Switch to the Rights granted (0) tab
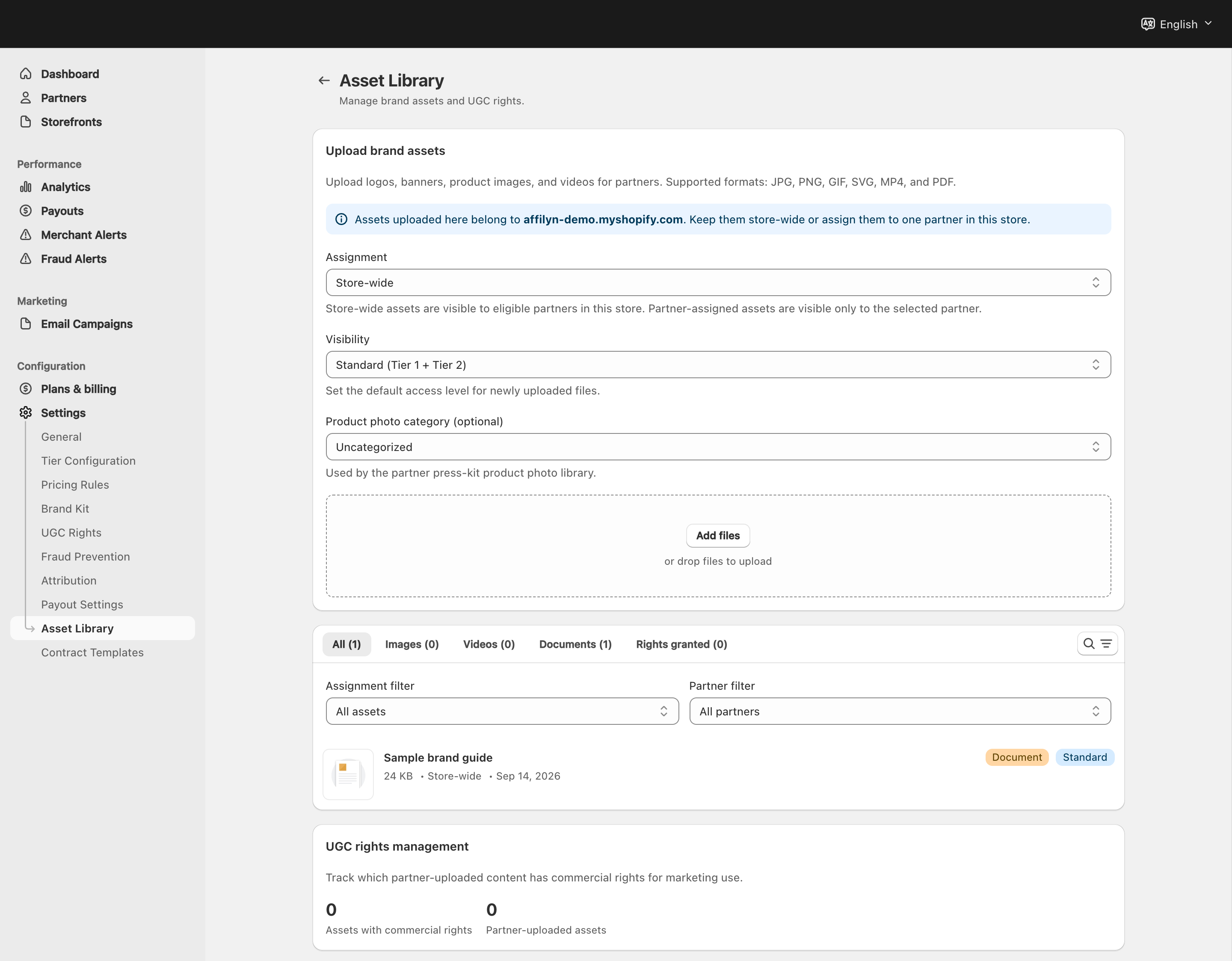Image resolution: width=1232 pixels, height=961 pixels. 681,644
